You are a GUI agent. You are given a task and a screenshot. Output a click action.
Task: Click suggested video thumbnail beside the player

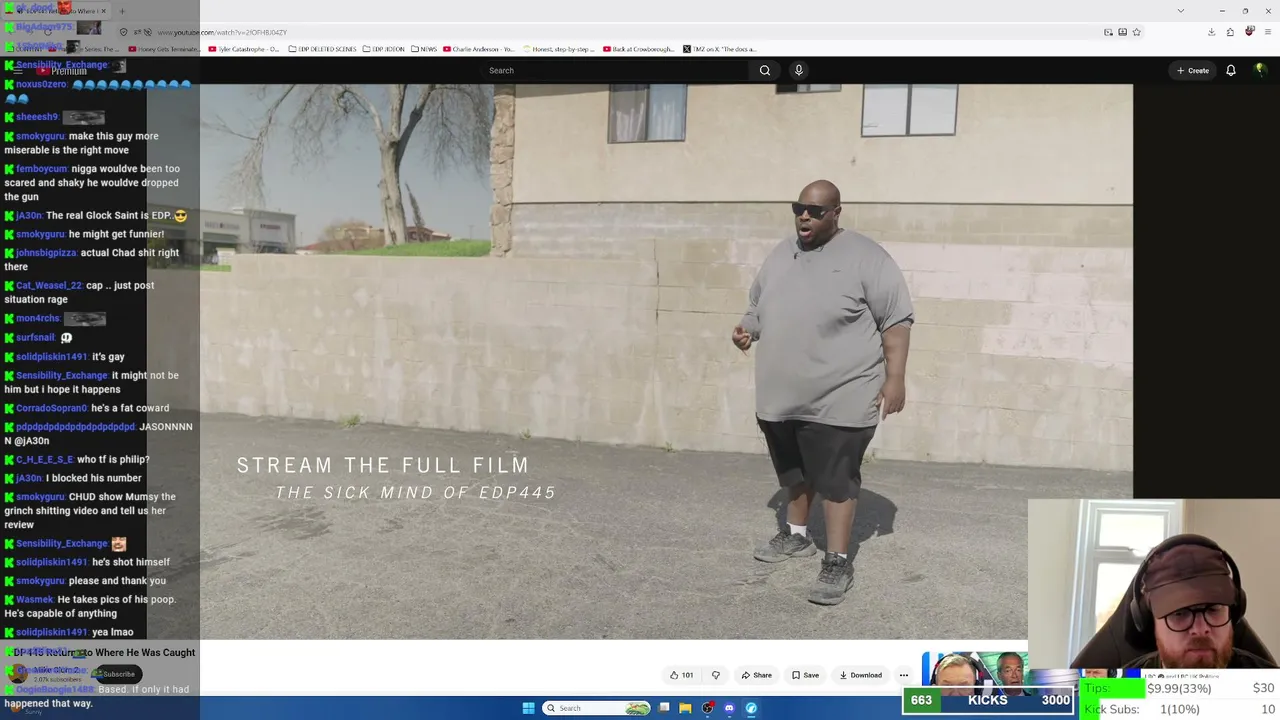975,672
